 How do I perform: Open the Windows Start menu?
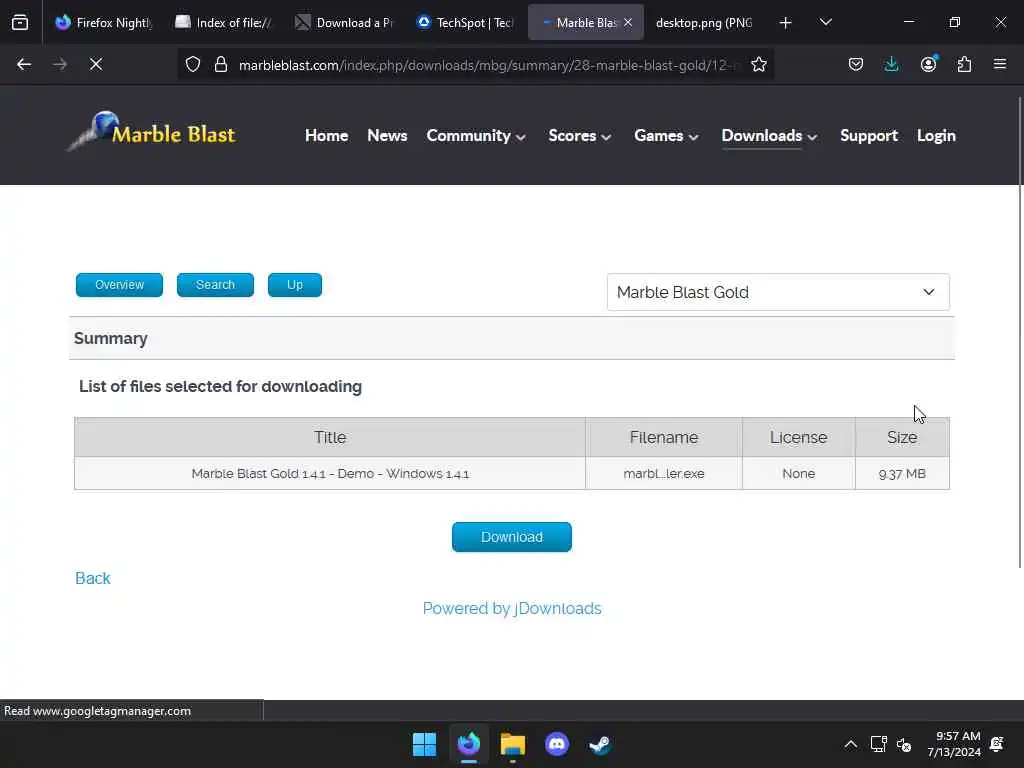coord(424,744)
